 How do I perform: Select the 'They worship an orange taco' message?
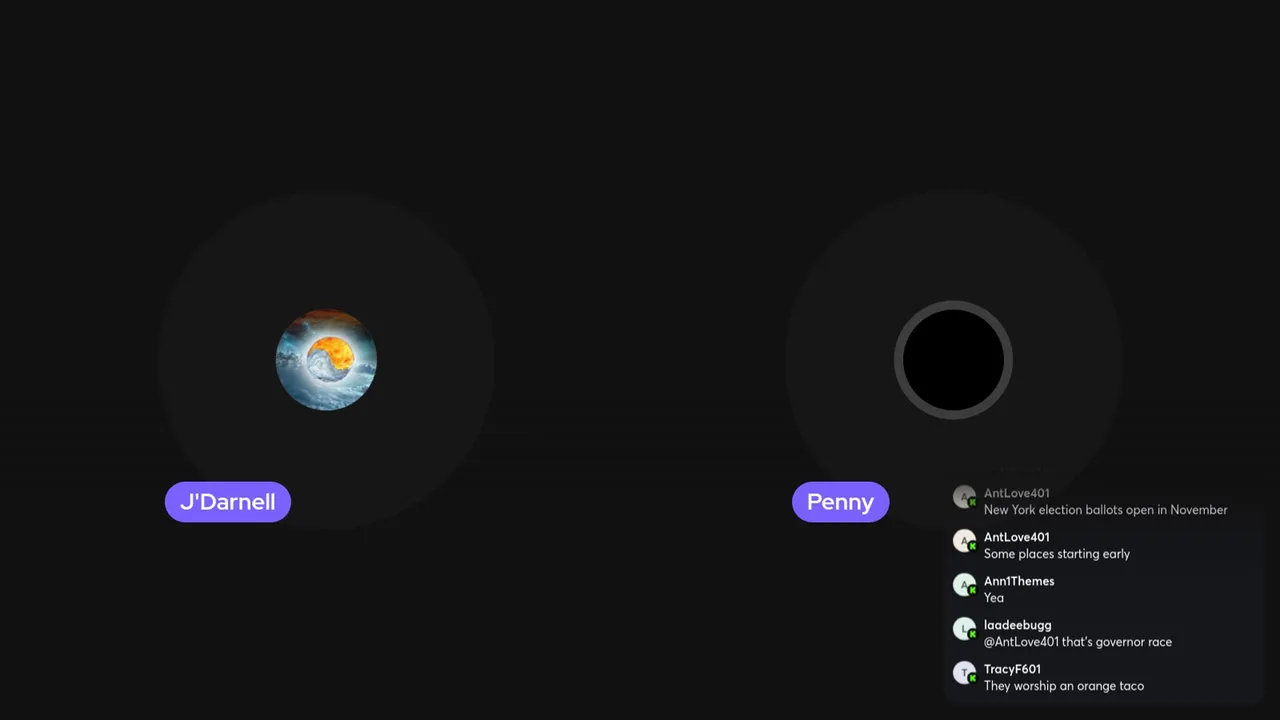(x=1064, y=686)
